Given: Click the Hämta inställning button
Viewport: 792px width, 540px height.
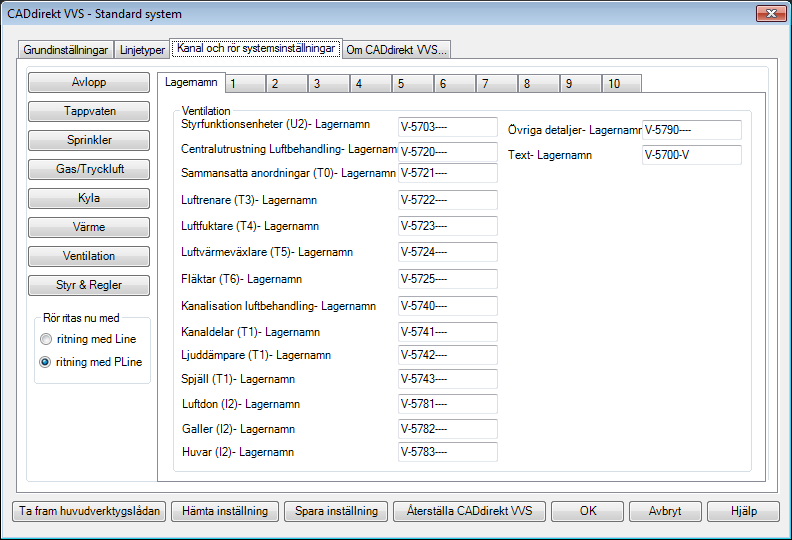Looking at the screenshot, I should (225, 511).
